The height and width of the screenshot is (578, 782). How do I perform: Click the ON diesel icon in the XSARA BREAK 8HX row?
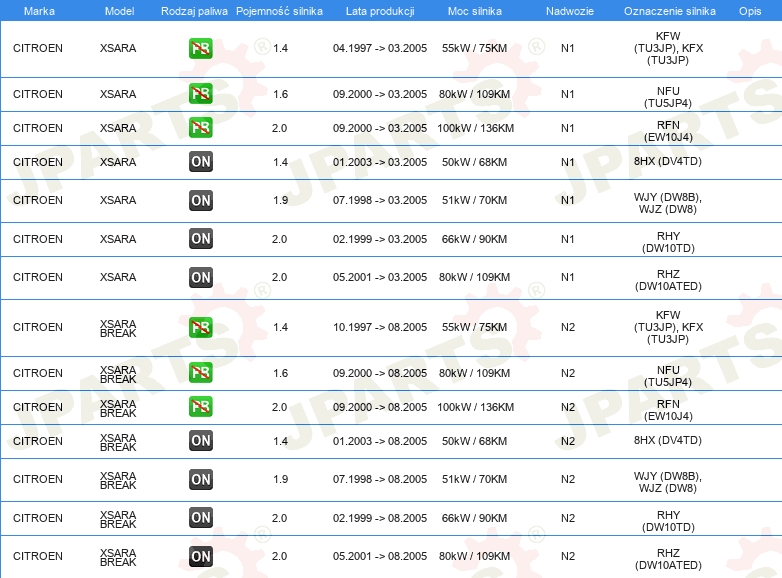pyautogui.click(x=200, y=440)
